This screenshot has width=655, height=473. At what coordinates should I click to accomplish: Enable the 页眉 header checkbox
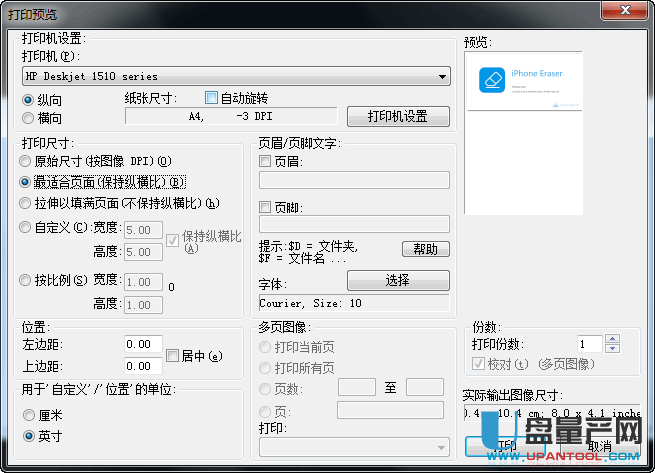265,161
